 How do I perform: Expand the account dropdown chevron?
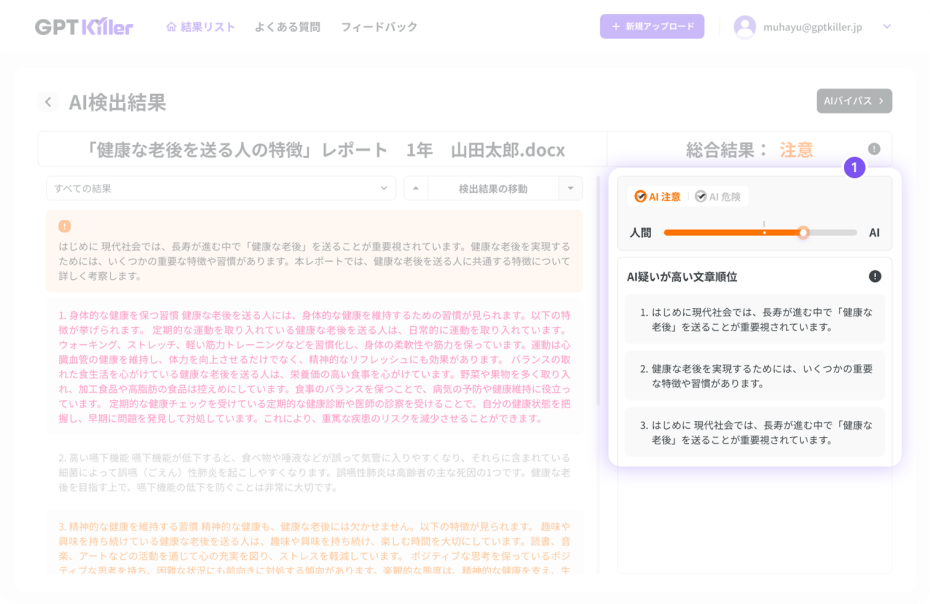(887, 27)
